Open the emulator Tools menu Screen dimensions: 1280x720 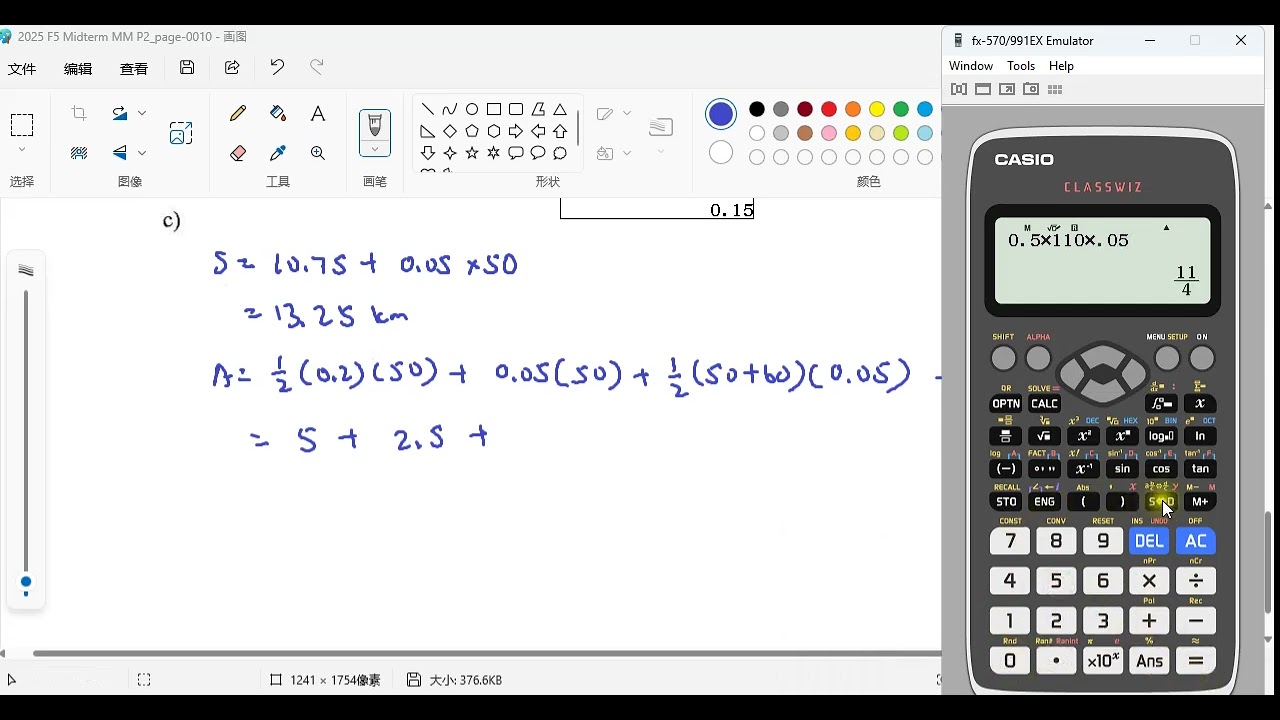click(1021, 66)
